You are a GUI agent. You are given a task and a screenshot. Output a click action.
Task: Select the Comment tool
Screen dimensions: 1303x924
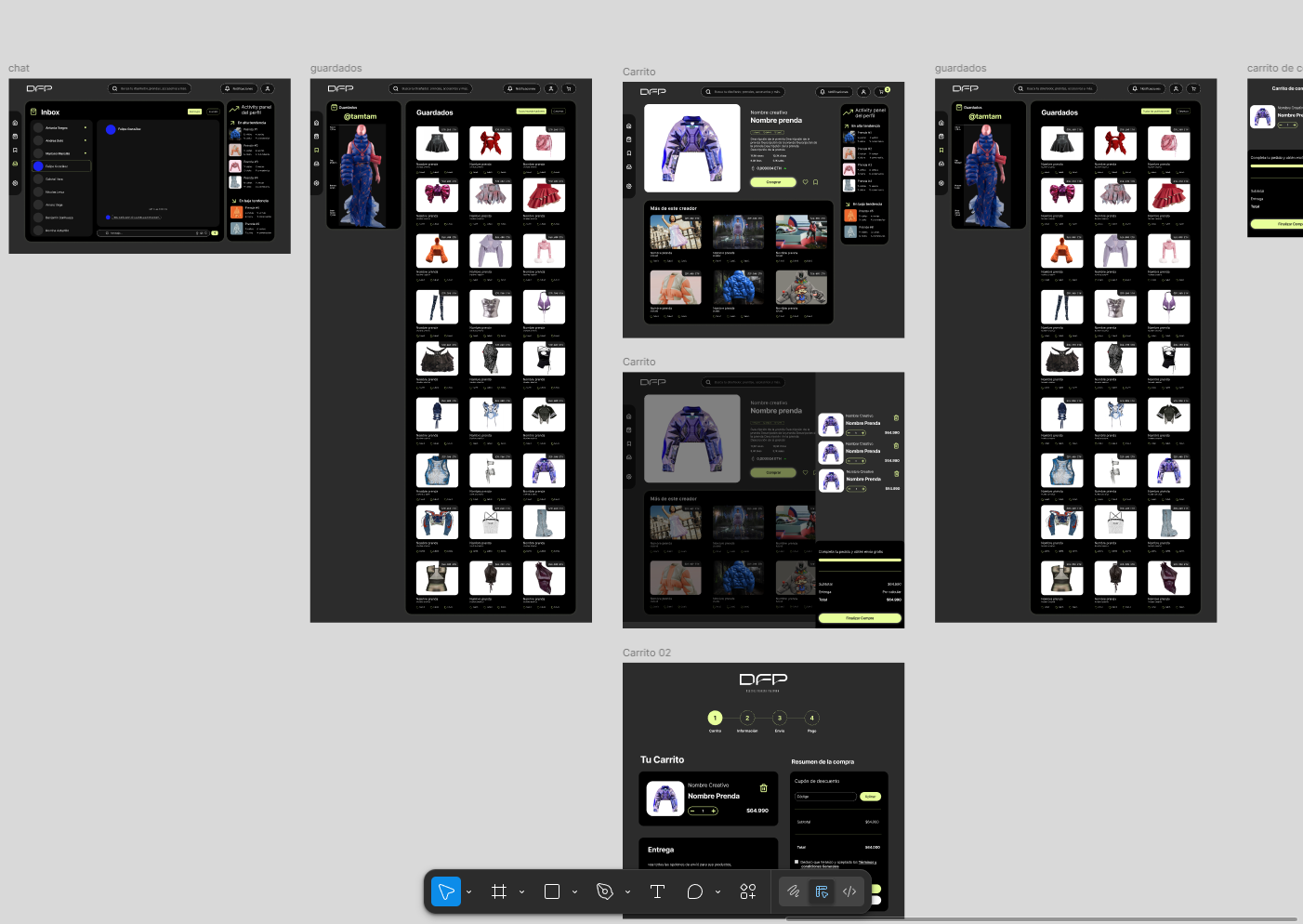694,891
